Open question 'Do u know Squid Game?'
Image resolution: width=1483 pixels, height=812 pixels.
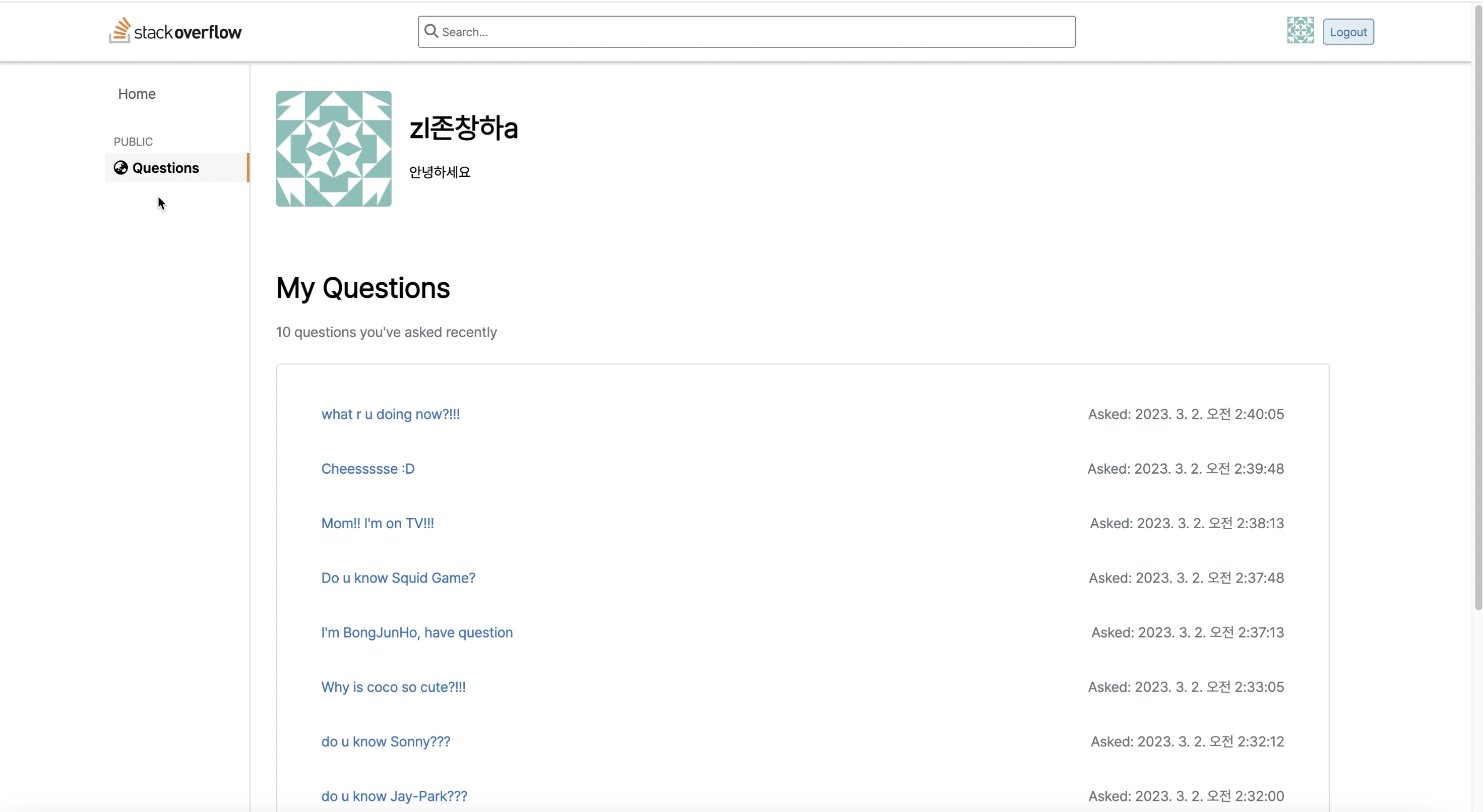pyautogui.click(x=398, y=578)
